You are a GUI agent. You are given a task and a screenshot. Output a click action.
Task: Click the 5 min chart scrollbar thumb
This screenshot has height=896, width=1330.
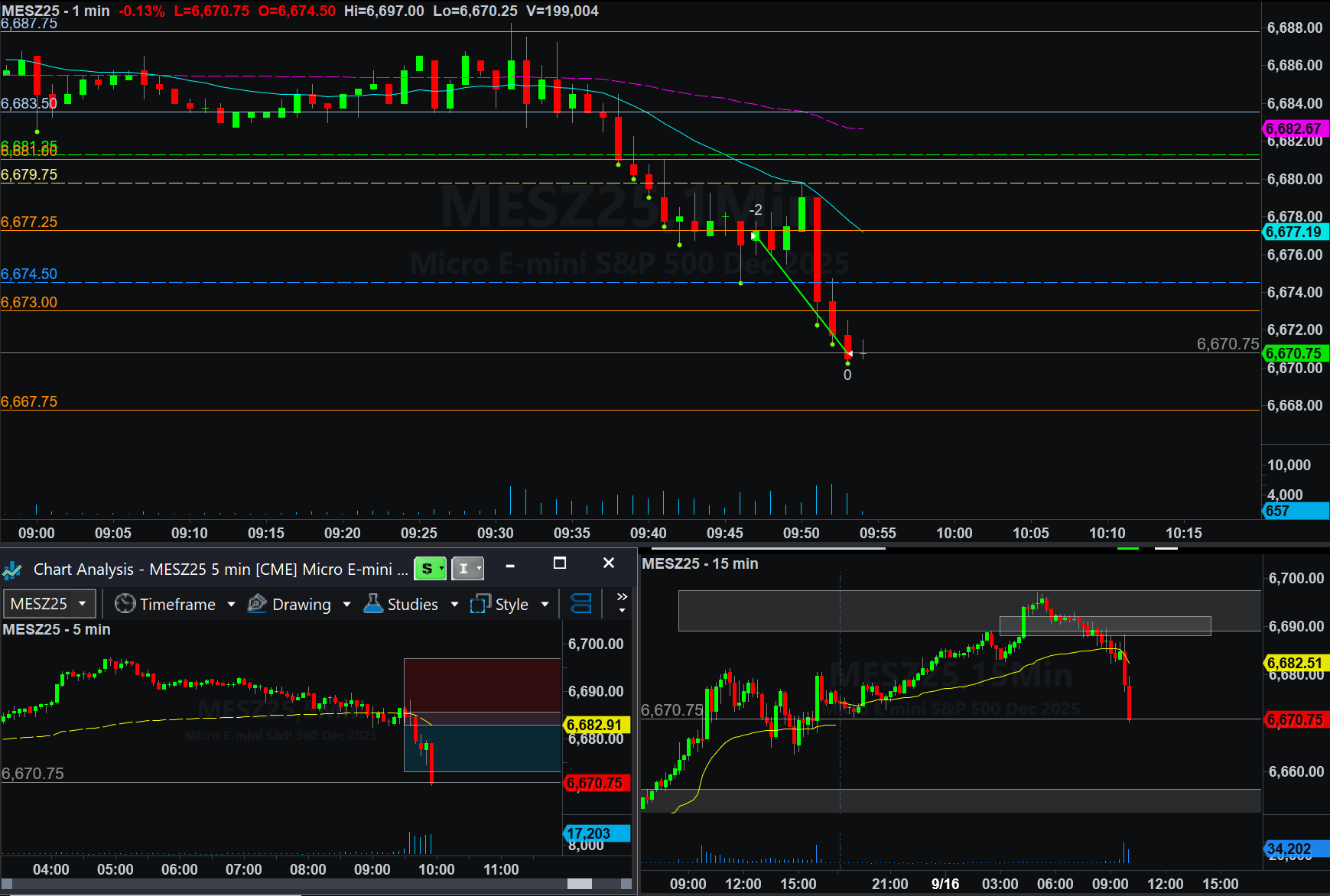coord(579,884)
